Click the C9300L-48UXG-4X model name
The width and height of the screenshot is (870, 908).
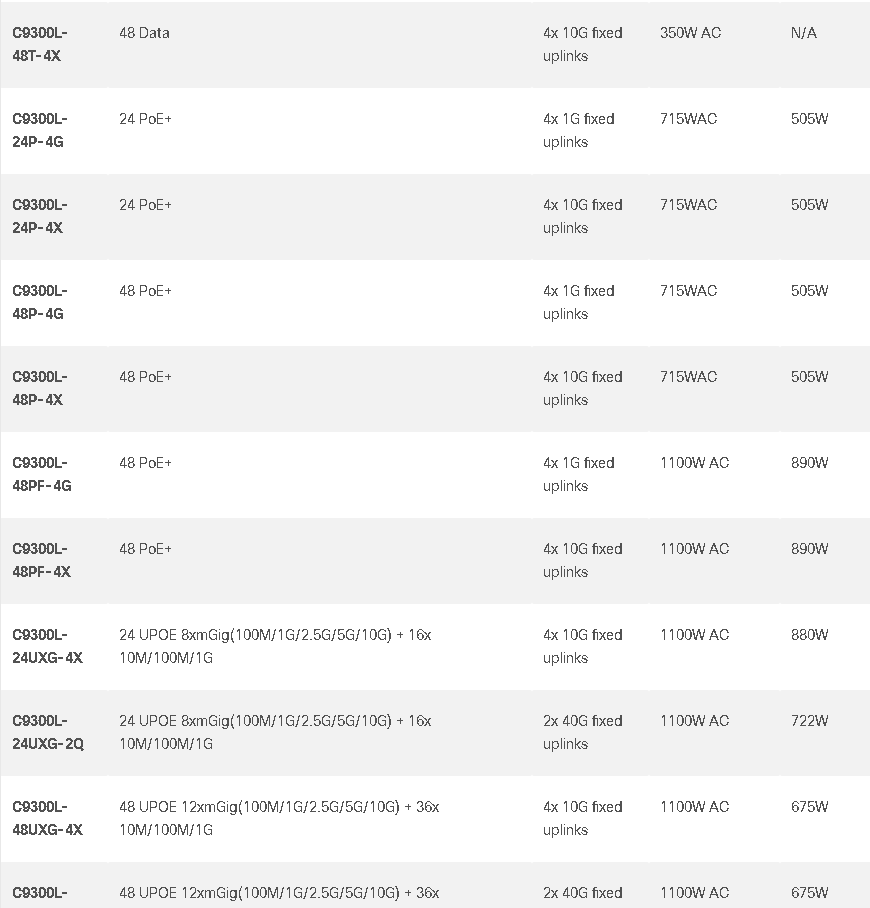point(47,818)
